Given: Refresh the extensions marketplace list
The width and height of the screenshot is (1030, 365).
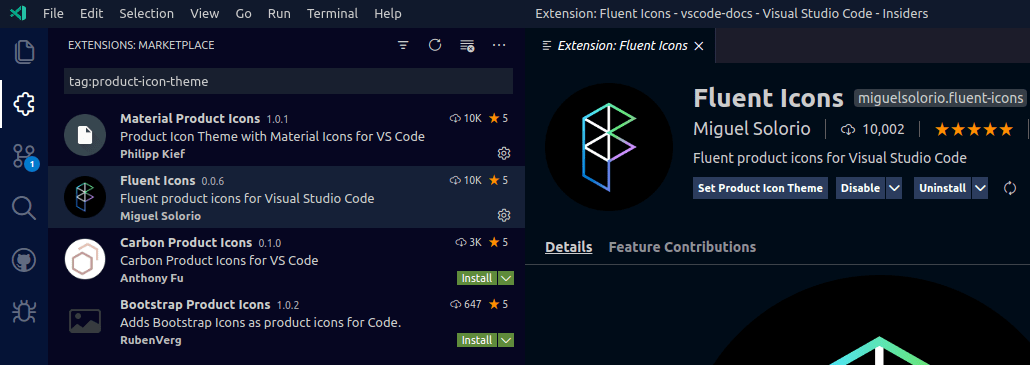Looking at the screenshot, I should point(435,45).
